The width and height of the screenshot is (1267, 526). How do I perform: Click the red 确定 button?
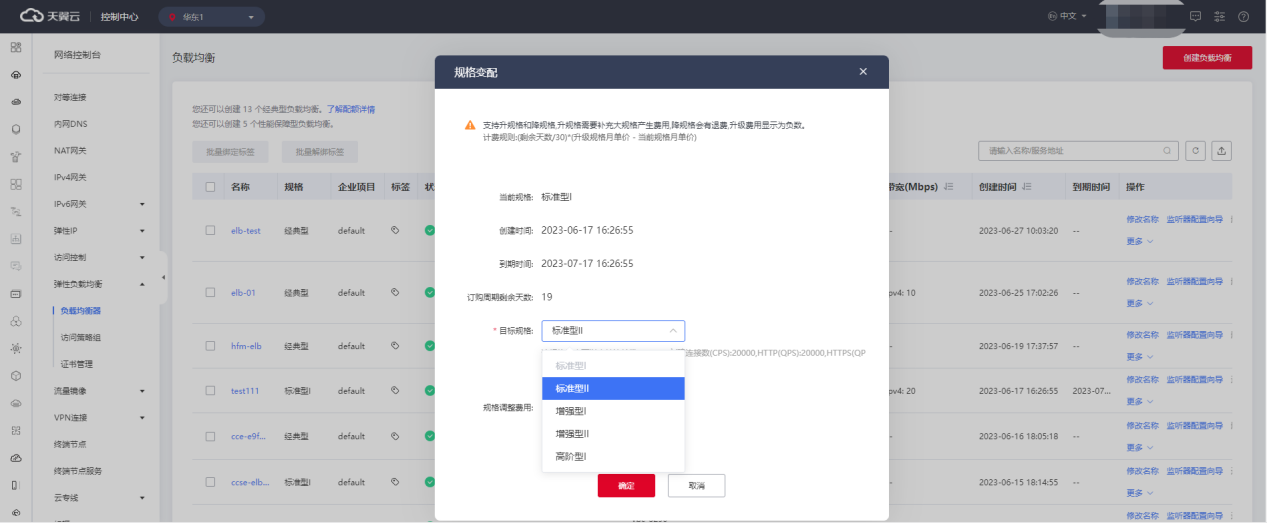(626, 485)
